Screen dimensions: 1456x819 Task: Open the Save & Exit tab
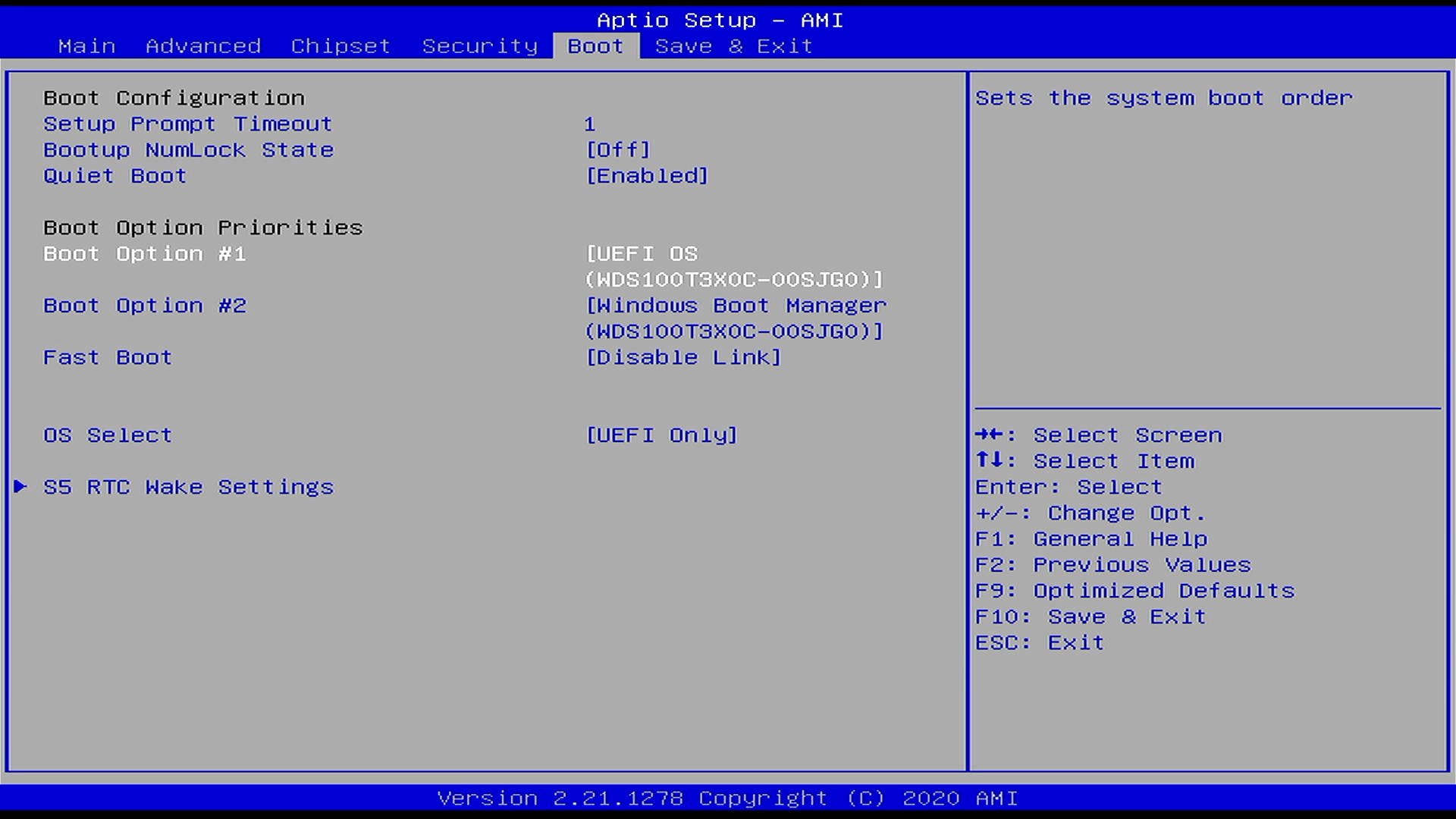(733, 46)
